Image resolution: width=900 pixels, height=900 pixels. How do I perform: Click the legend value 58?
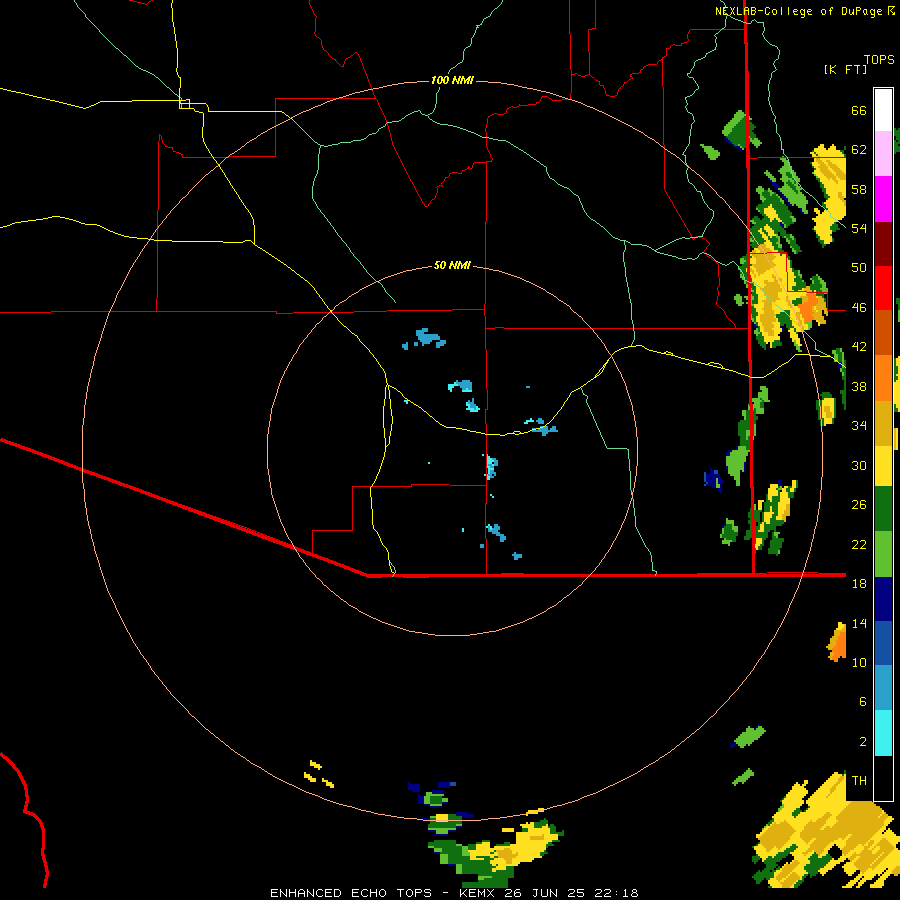[x=859, y=189]
